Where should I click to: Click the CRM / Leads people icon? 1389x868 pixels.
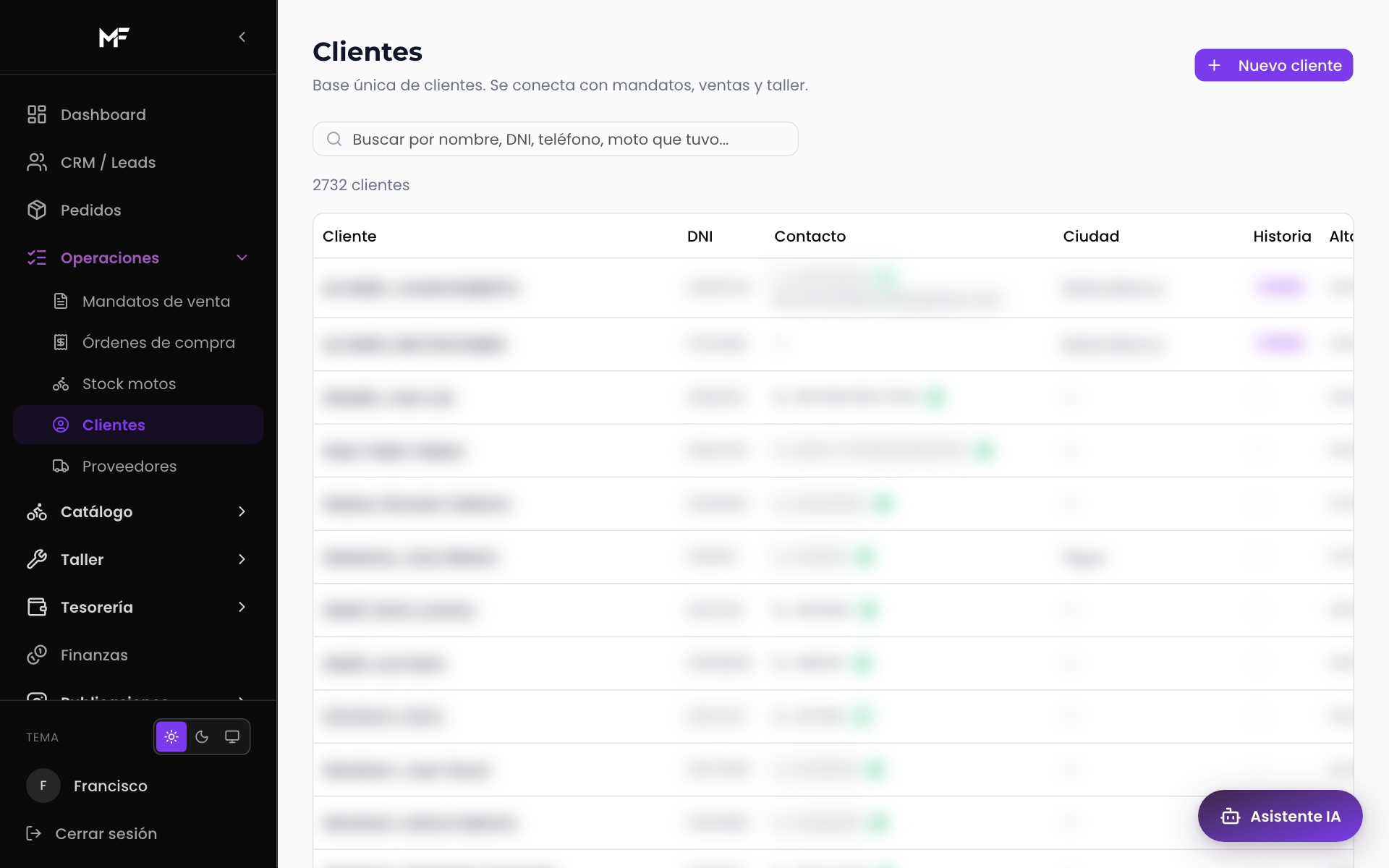pyautogui.click(x=37, y=162)
